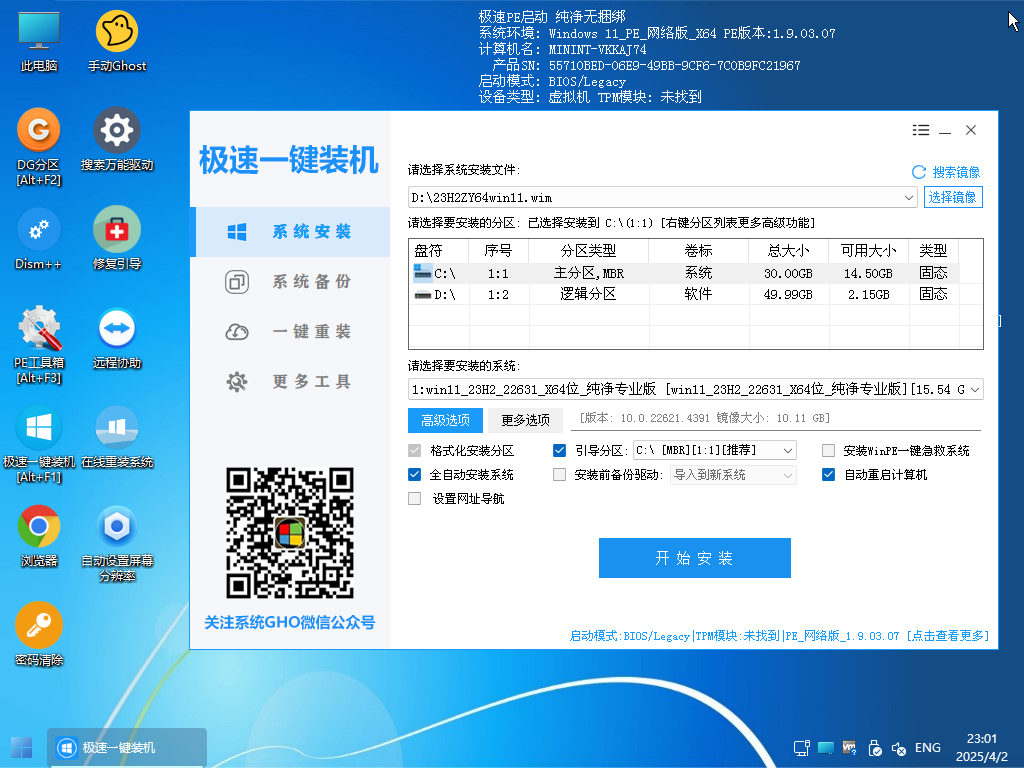Select the 主分区,MBR cell in the partition table
The height and width of the screenshot is (768, 1024).
(588, 273)
